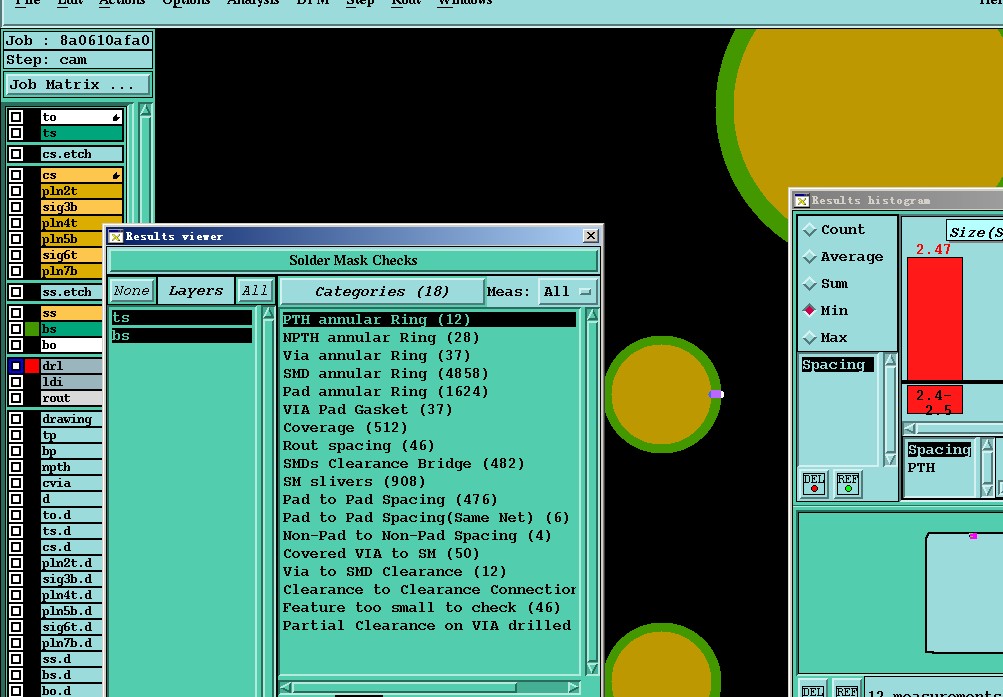Select the 'drawing' layer name
Screen dimensions: 1003x697
[x=72, y=419]
